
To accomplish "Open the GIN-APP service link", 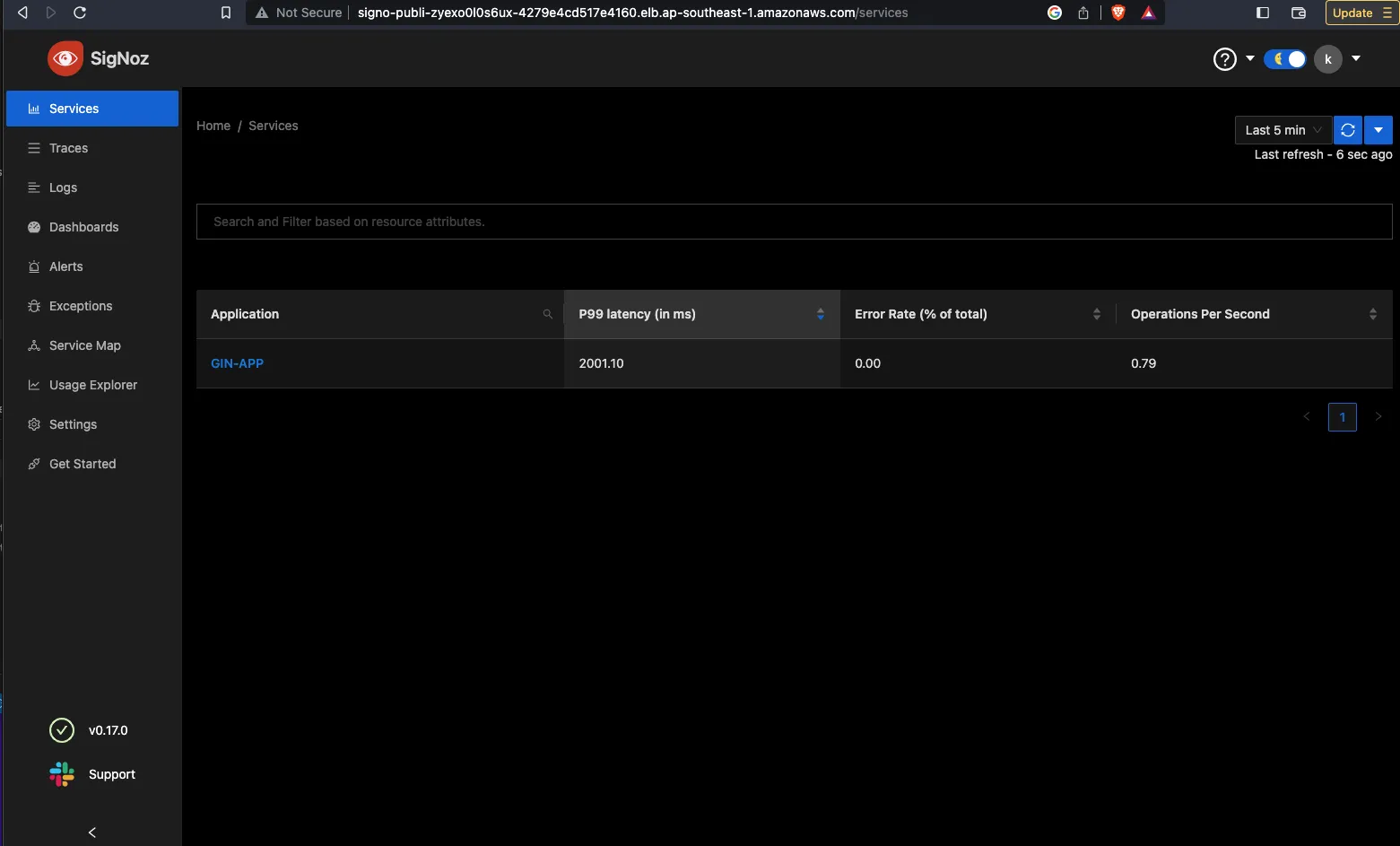I will [x=237, y=363].
